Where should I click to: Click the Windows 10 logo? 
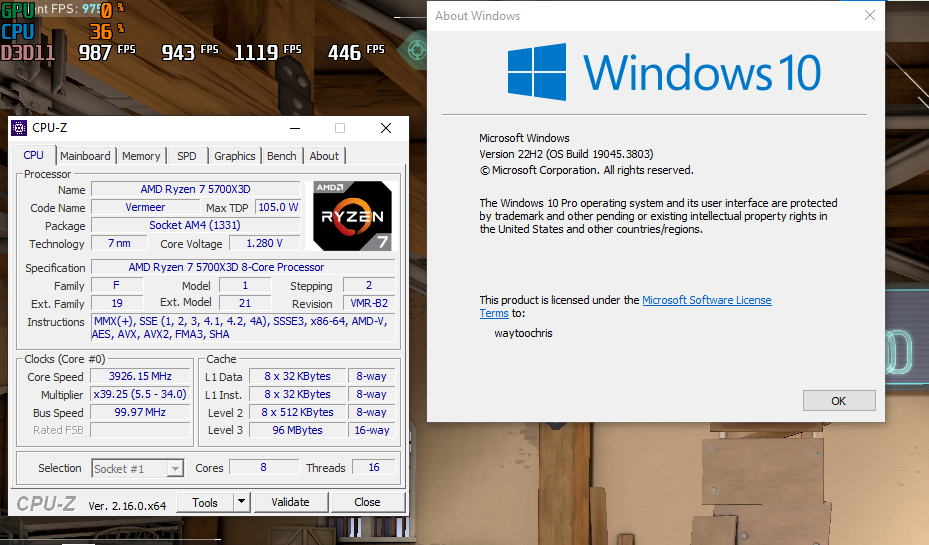point(664,73)
